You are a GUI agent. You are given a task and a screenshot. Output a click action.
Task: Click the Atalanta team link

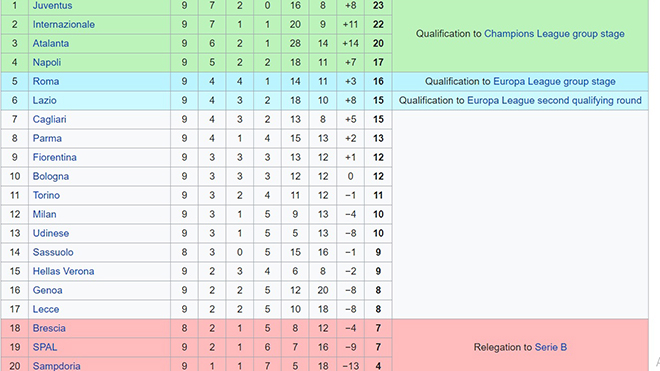tap(51, 43)
